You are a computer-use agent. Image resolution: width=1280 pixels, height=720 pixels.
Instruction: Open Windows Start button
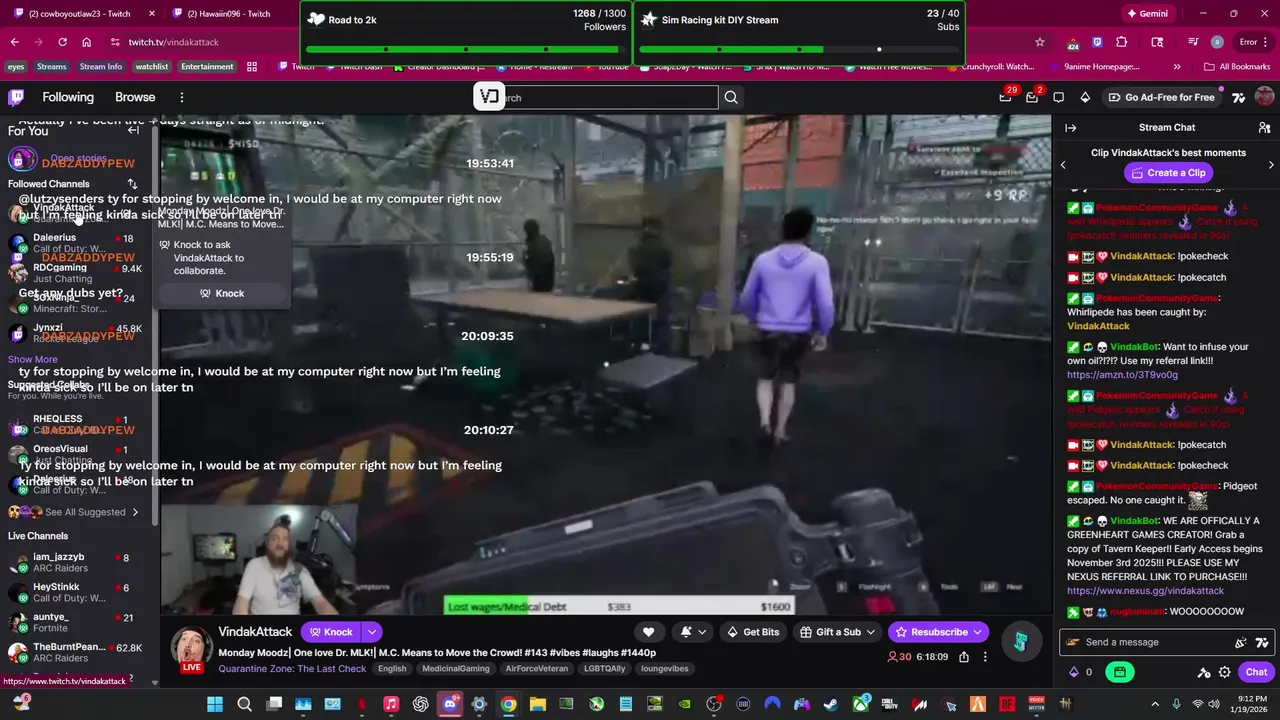point(215,704)
